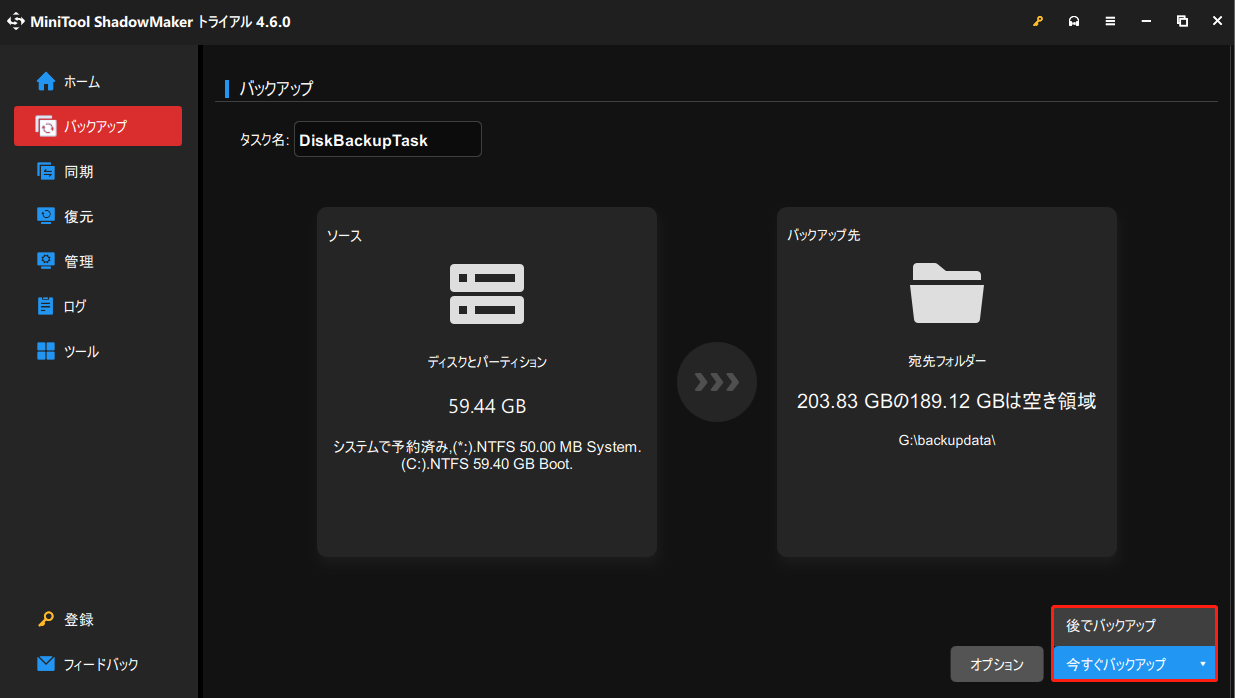
Task: Click the 宛先フォルダー label
Action: pos(946,361)
